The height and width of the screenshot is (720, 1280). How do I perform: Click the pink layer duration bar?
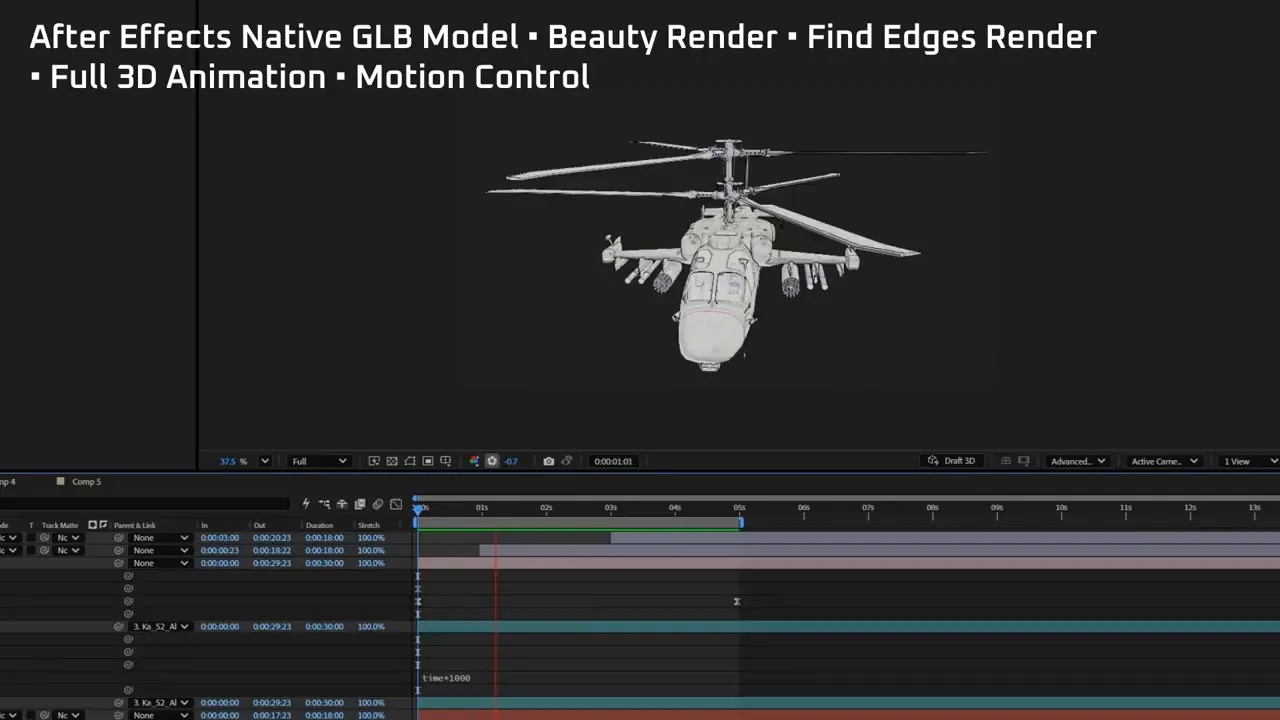pyautogui.click(x=848, y=563)
